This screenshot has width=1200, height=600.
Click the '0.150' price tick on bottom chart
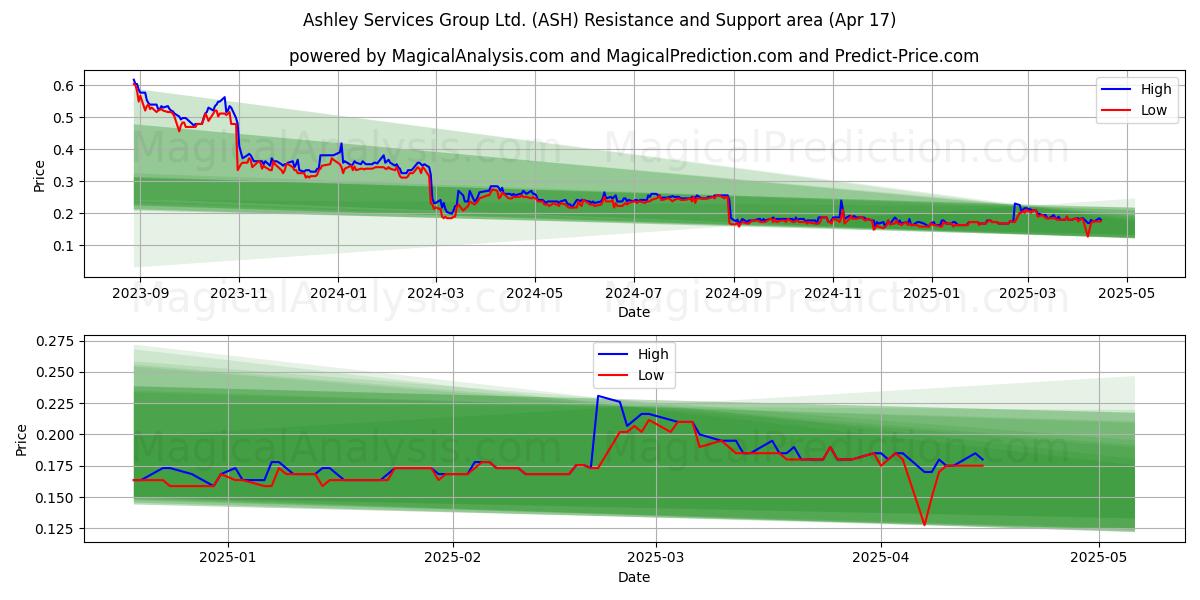click(x=55, y=498)
